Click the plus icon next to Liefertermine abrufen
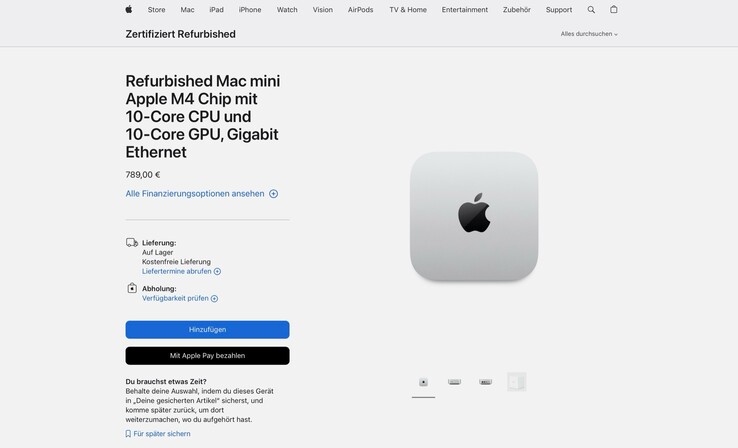The height and width of the screenshot is (448, 738). 217,272
